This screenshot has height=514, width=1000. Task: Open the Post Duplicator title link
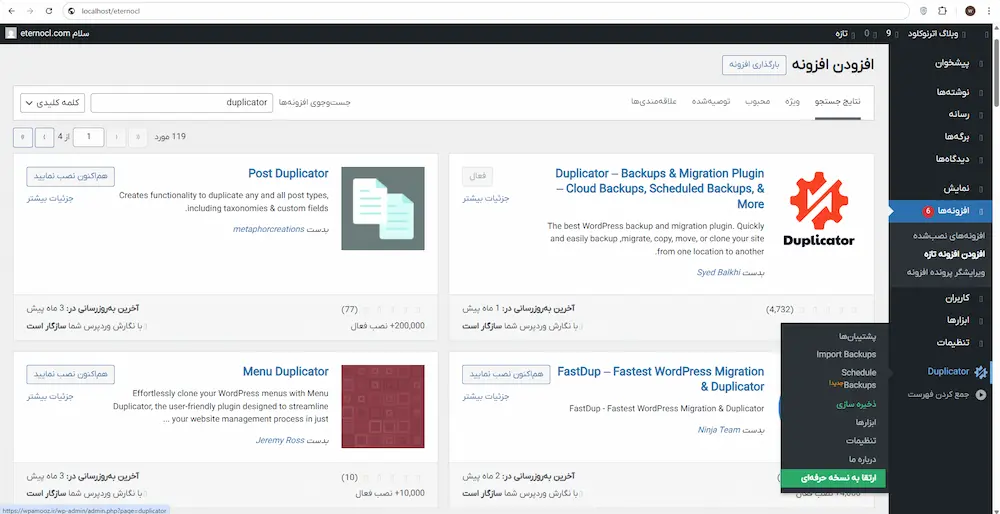coord(288,173)
